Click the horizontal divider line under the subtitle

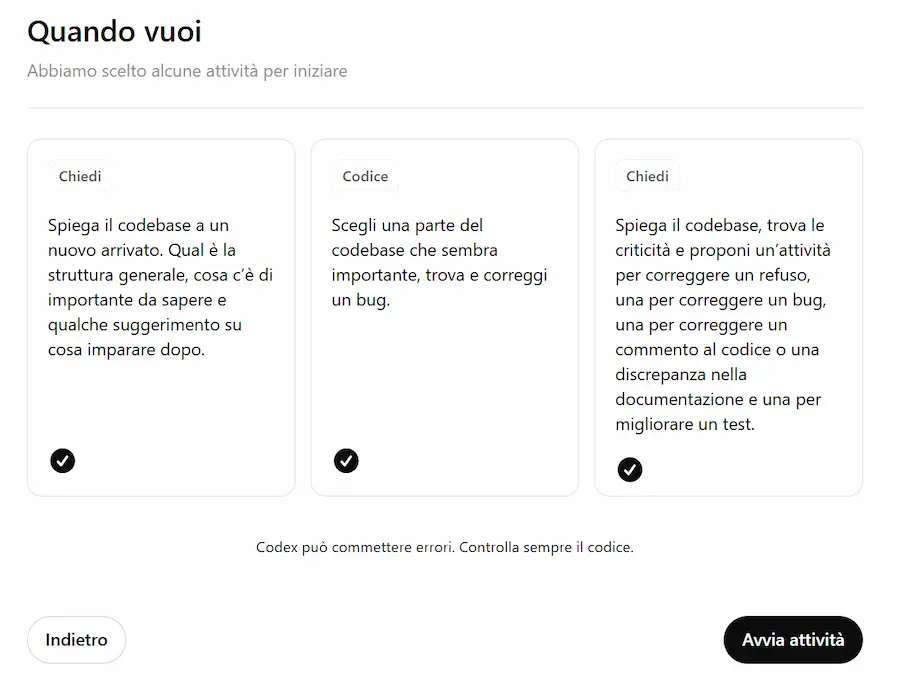coord(445,107)
